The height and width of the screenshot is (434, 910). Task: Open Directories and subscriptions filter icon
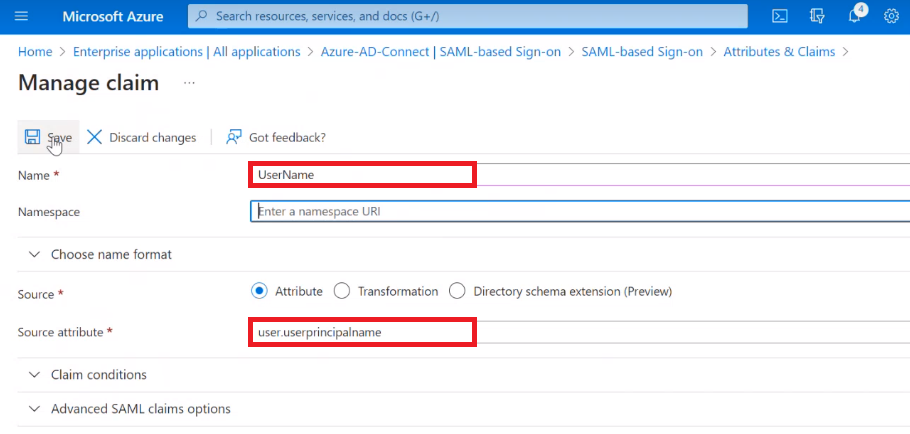point(817,16)
